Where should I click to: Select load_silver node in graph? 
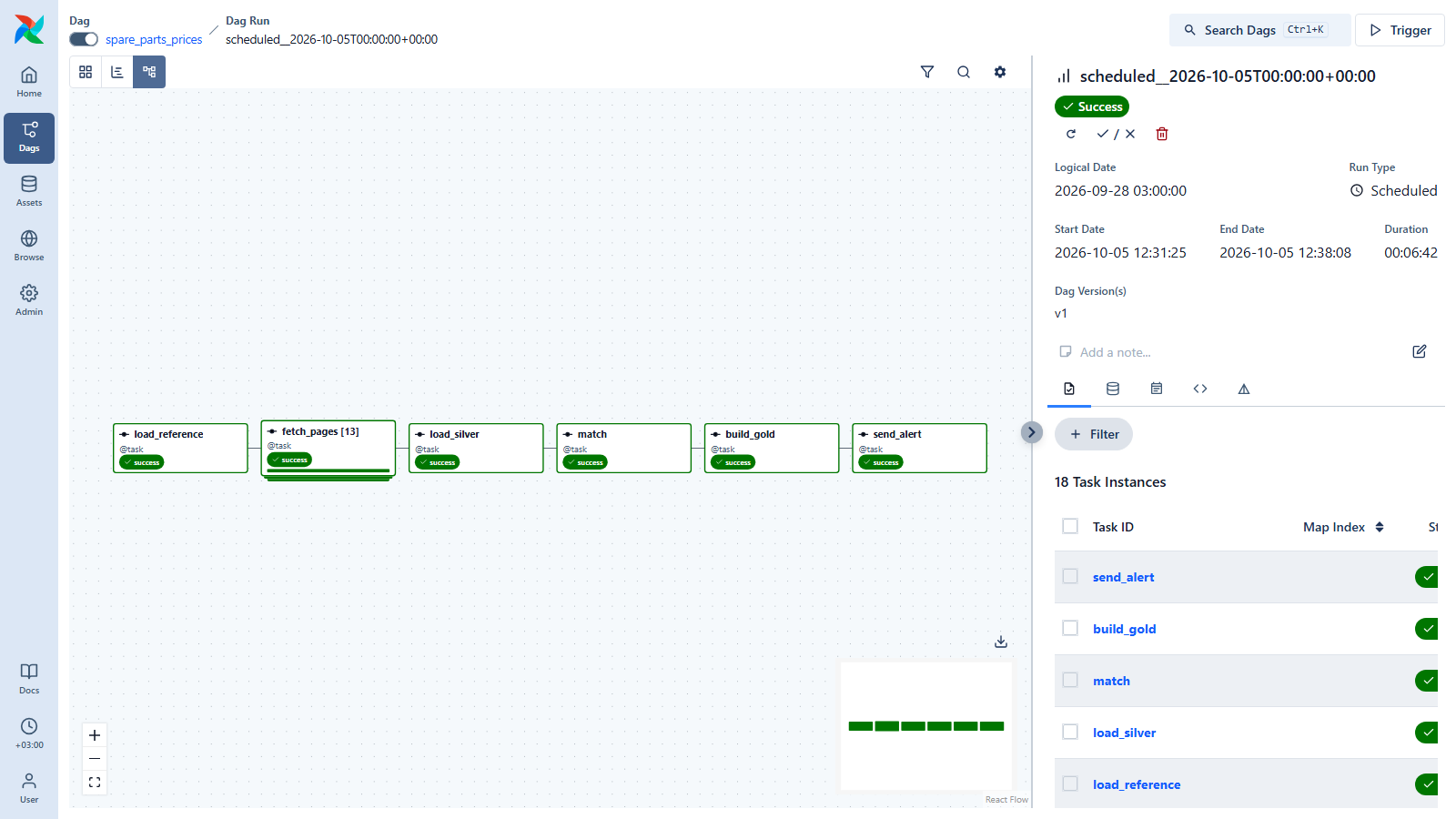[x=476, y=448]
